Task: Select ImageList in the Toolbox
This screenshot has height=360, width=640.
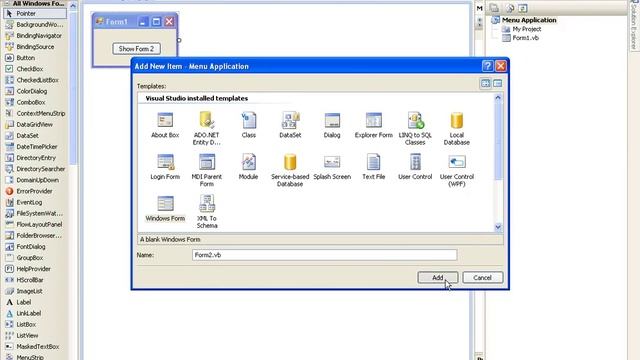Action: pyautogui.click(x=35, y=291)
